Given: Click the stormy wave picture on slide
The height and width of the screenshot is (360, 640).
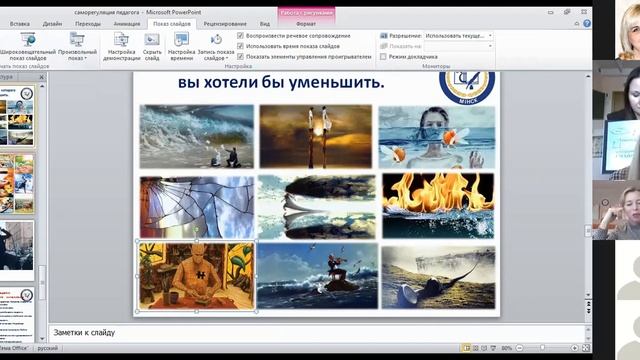Looking at the screenshot, I should [x=196, y=136].
